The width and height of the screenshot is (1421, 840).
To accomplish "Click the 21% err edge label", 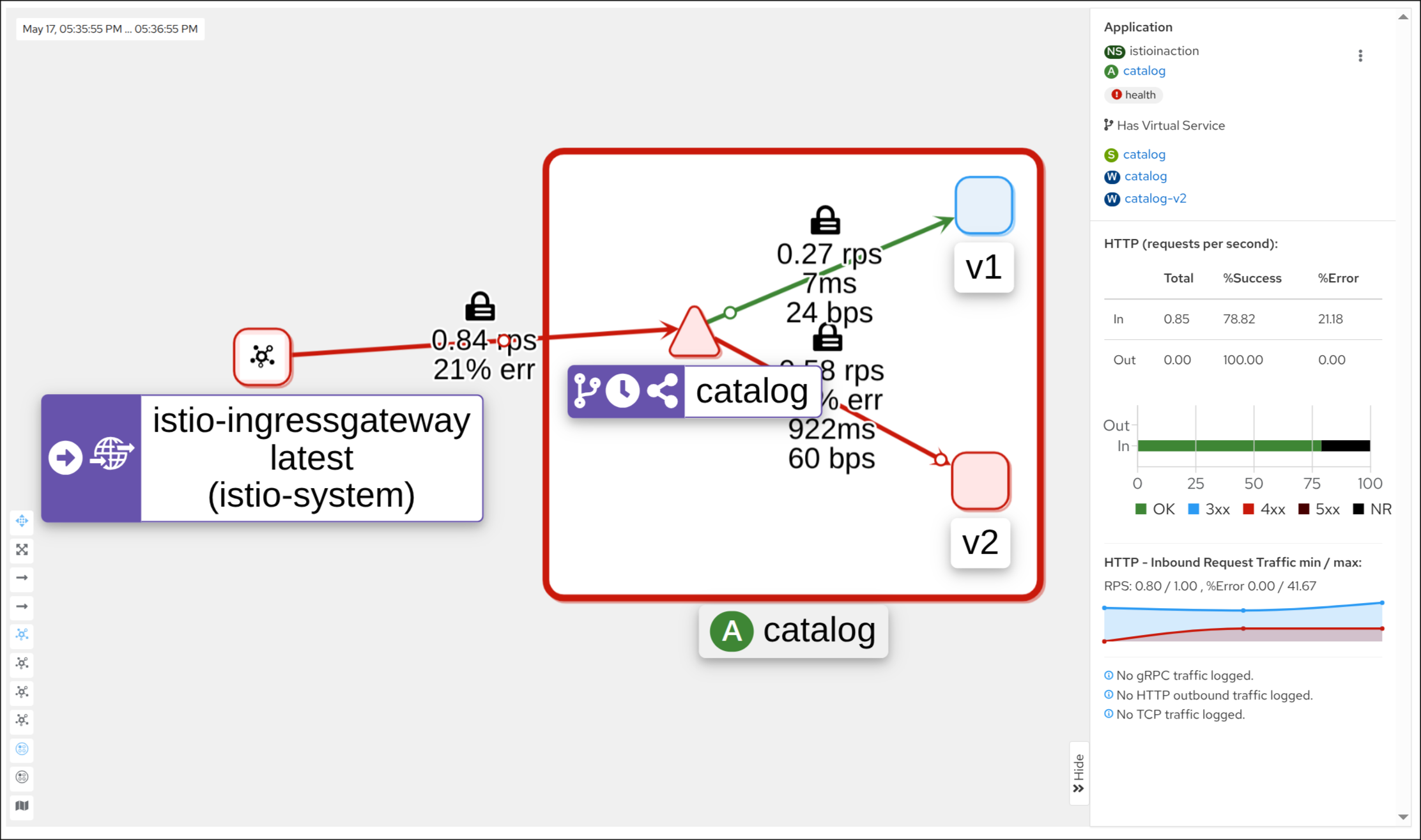I will [x=484, y=369].
